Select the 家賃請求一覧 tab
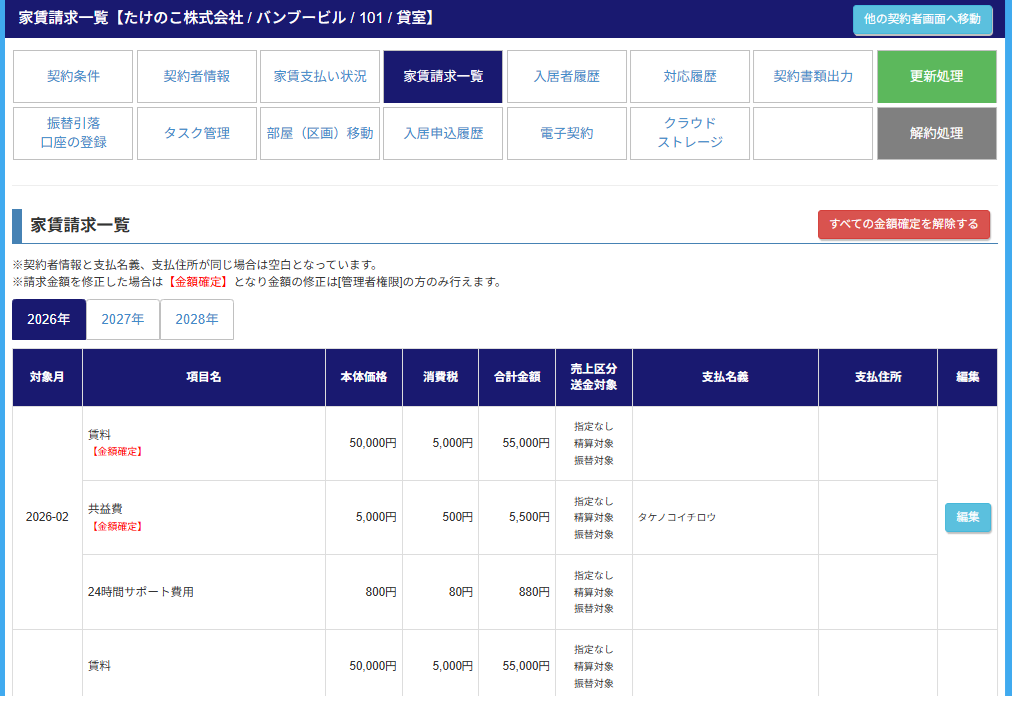The width and height of the screenshot is (1012, 706). [x=444, y=76]
